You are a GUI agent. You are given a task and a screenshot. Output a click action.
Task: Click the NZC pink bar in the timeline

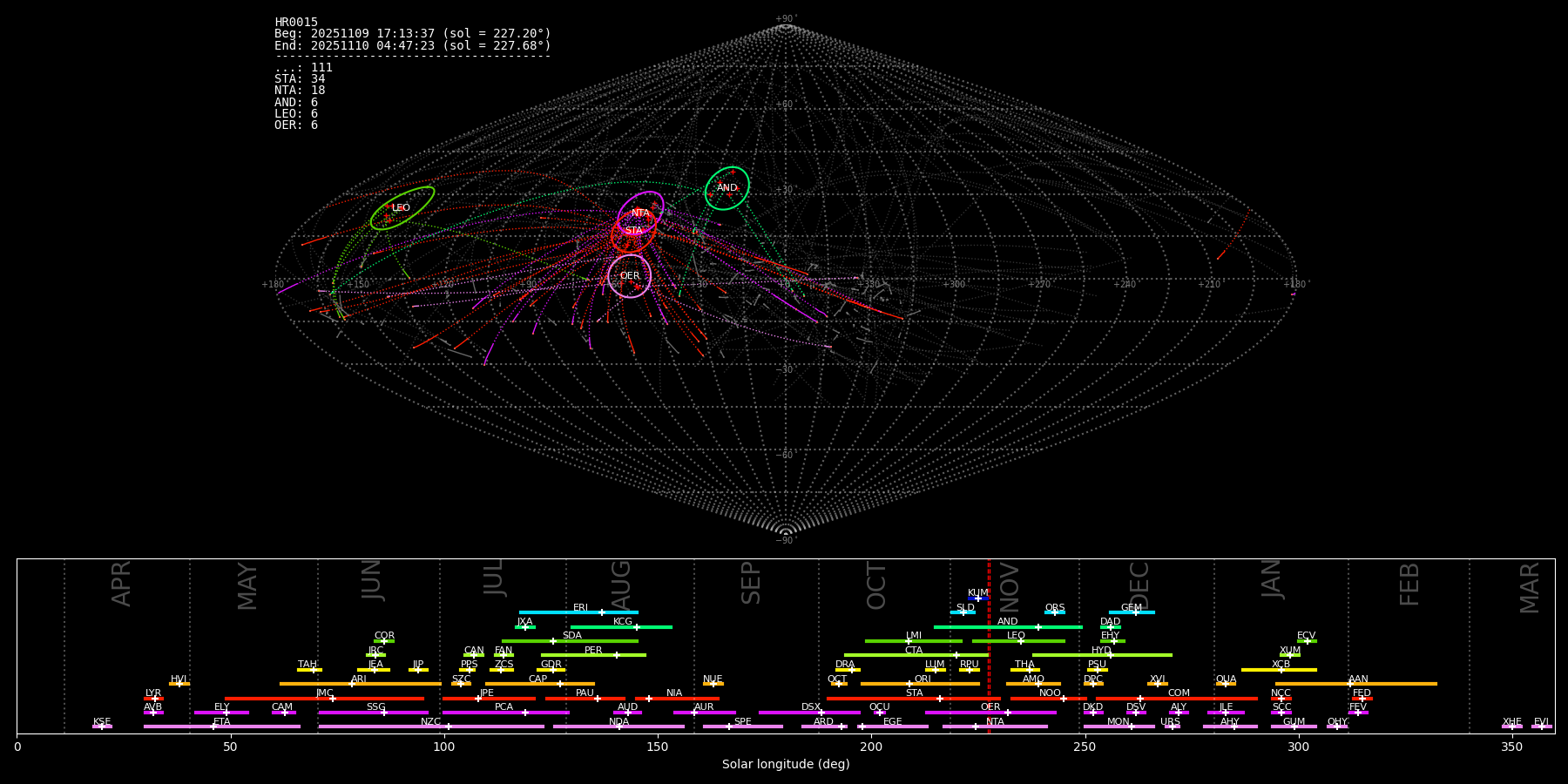coord(431,727)
